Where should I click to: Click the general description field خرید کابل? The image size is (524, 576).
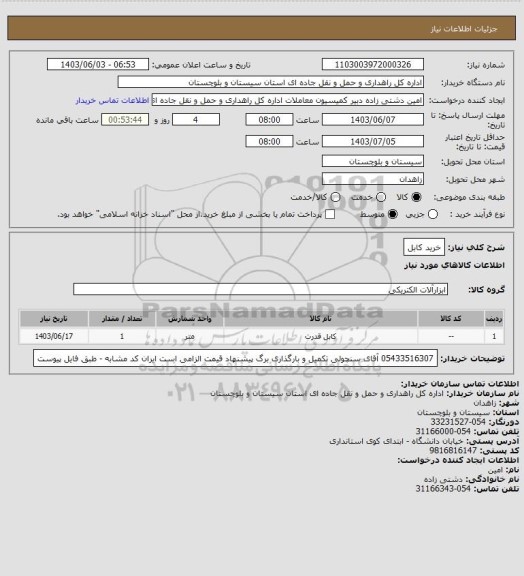pos(424,248)
